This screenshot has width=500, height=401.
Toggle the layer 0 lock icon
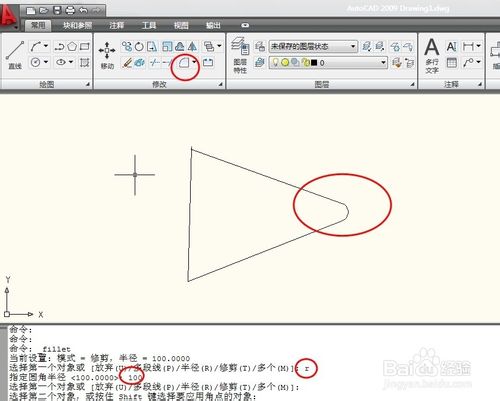pos(305,63)
